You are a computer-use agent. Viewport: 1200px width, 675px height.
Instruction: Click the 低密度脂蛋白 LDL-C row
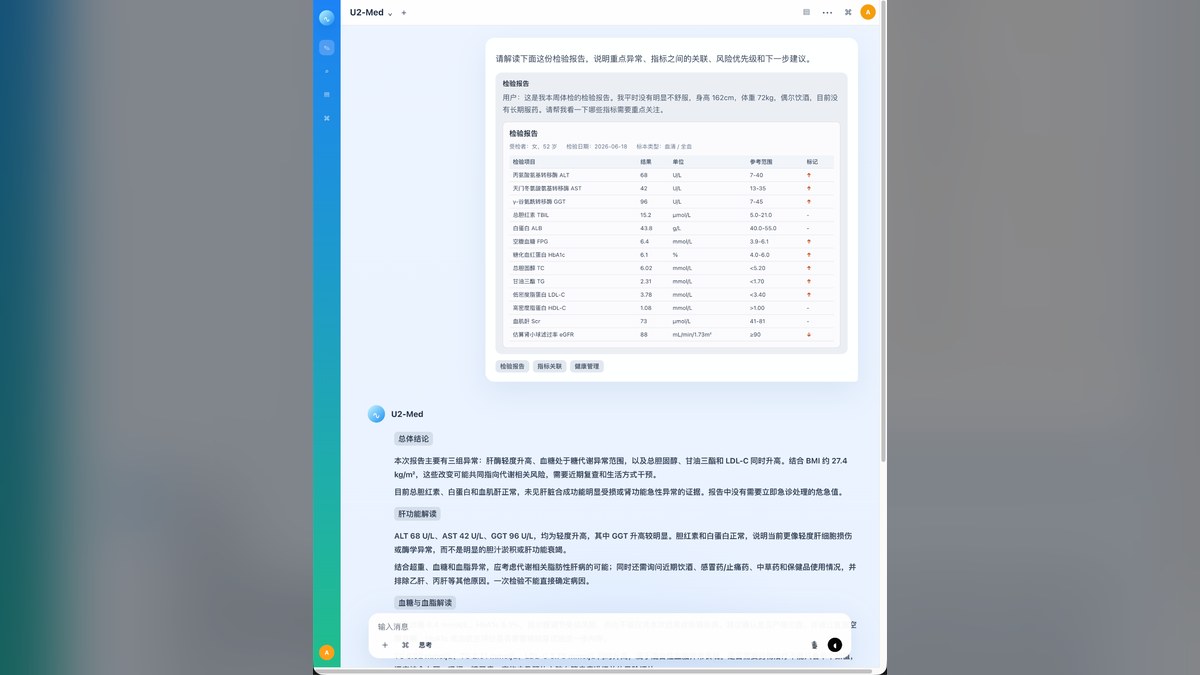click(x=671, y=295)
